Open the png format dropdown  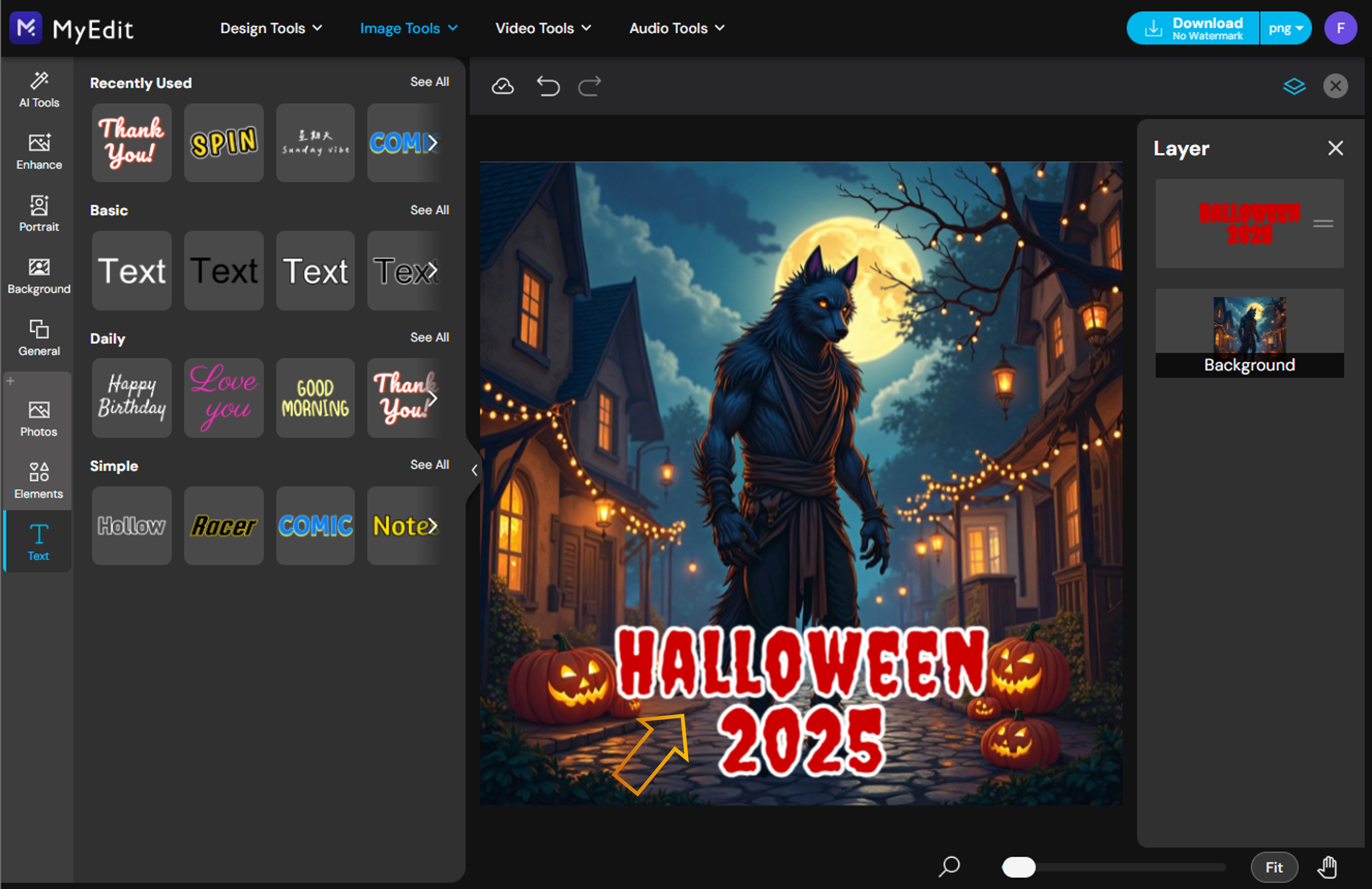pos(1285,28)
